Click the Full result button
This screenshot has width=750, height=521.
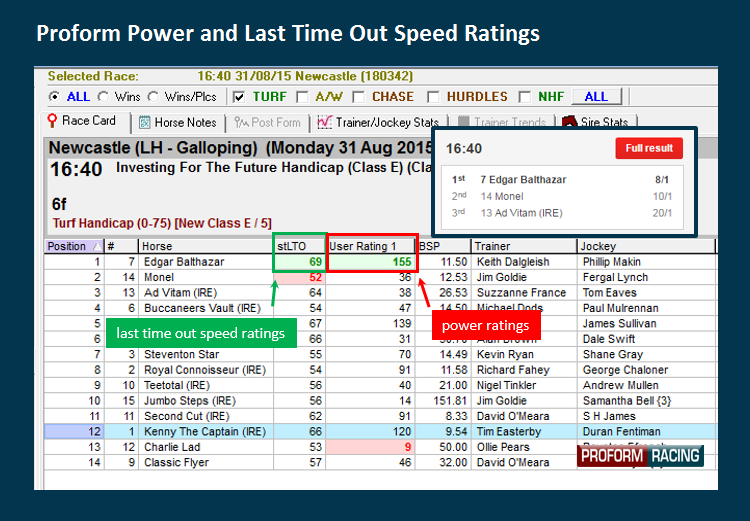tap(649, 148)
